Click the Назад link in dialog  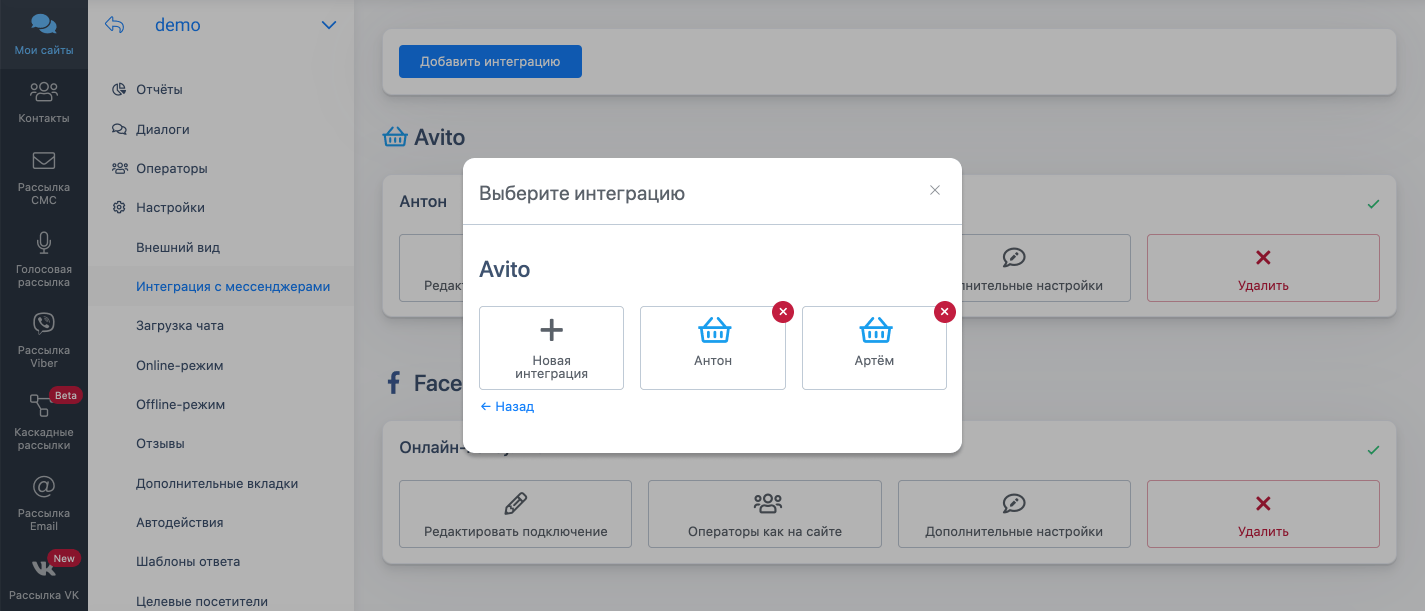(x=507, y=407)
